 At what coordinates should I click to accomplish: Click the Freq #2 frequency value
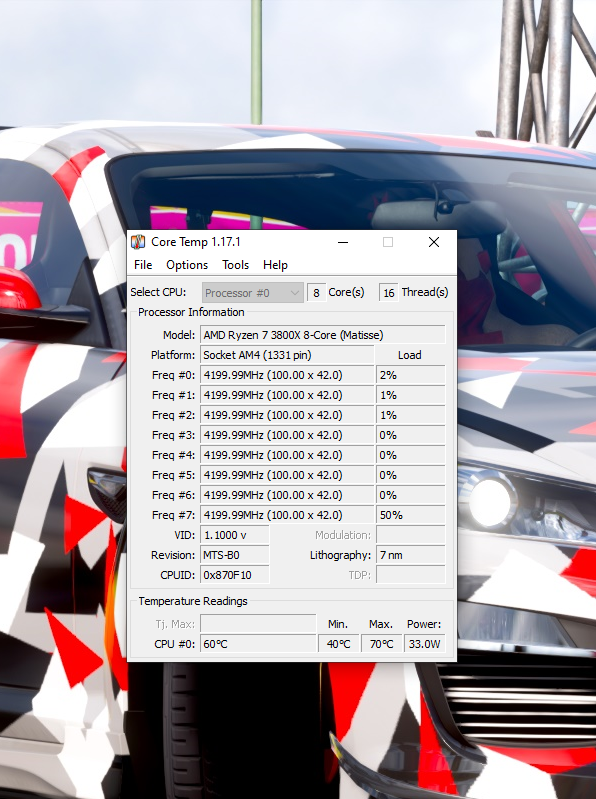click(287, 415)
